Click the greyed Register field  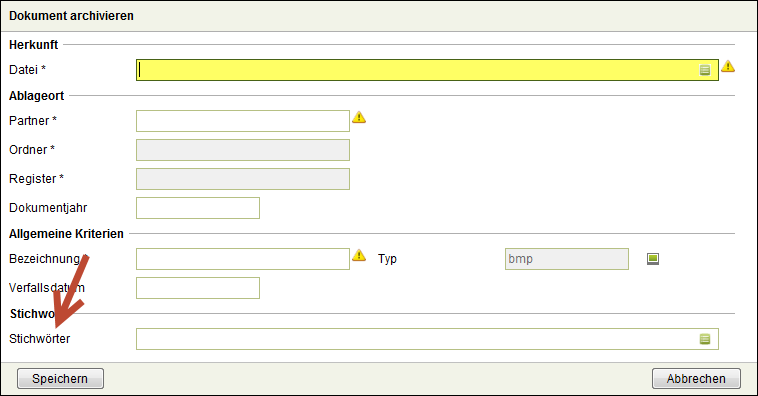(x=243, y=179)
